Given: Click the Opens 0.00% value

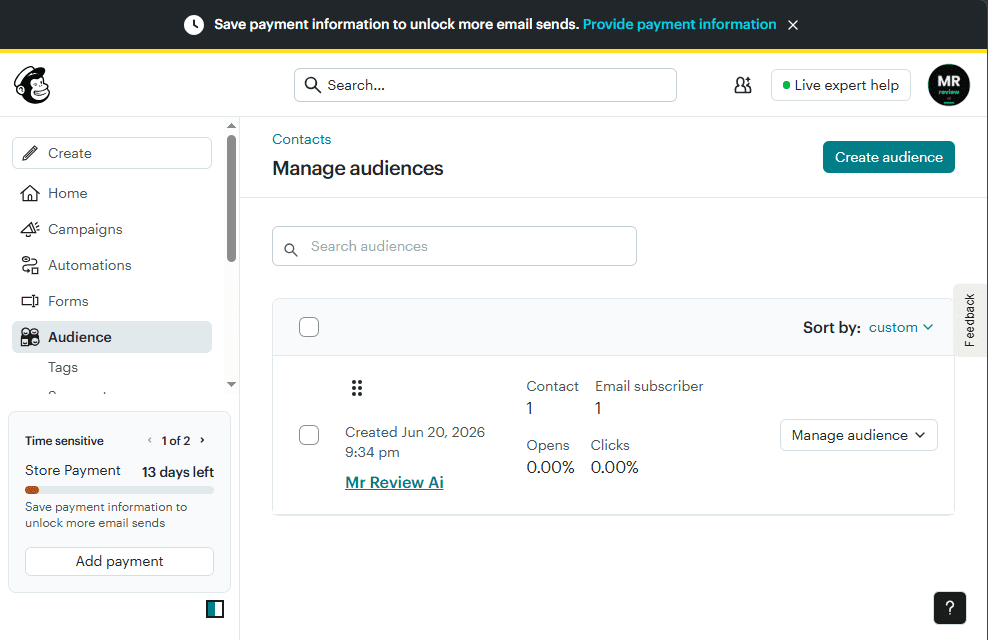Looking at the screenshot, I should [x=550, y=467].
